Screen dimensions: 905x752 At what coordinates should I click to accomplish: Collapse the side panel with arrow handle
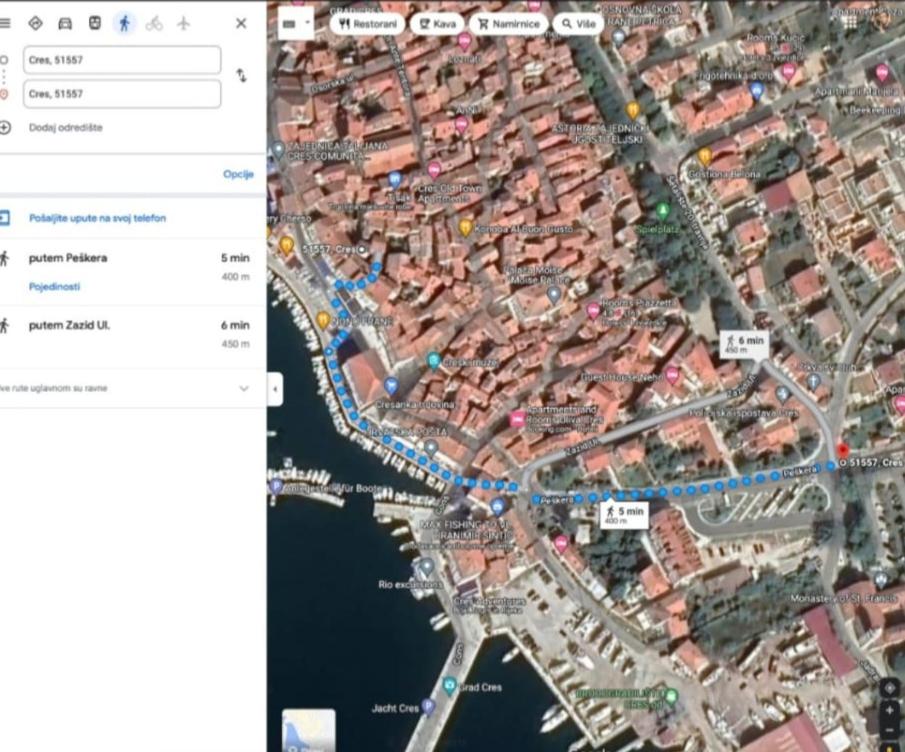point(275,389)
